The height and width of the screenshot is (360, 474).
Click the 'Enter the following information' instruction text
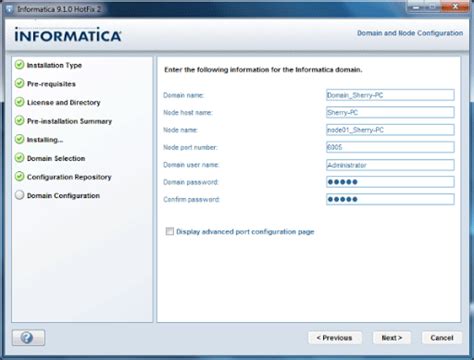point(263,70)
